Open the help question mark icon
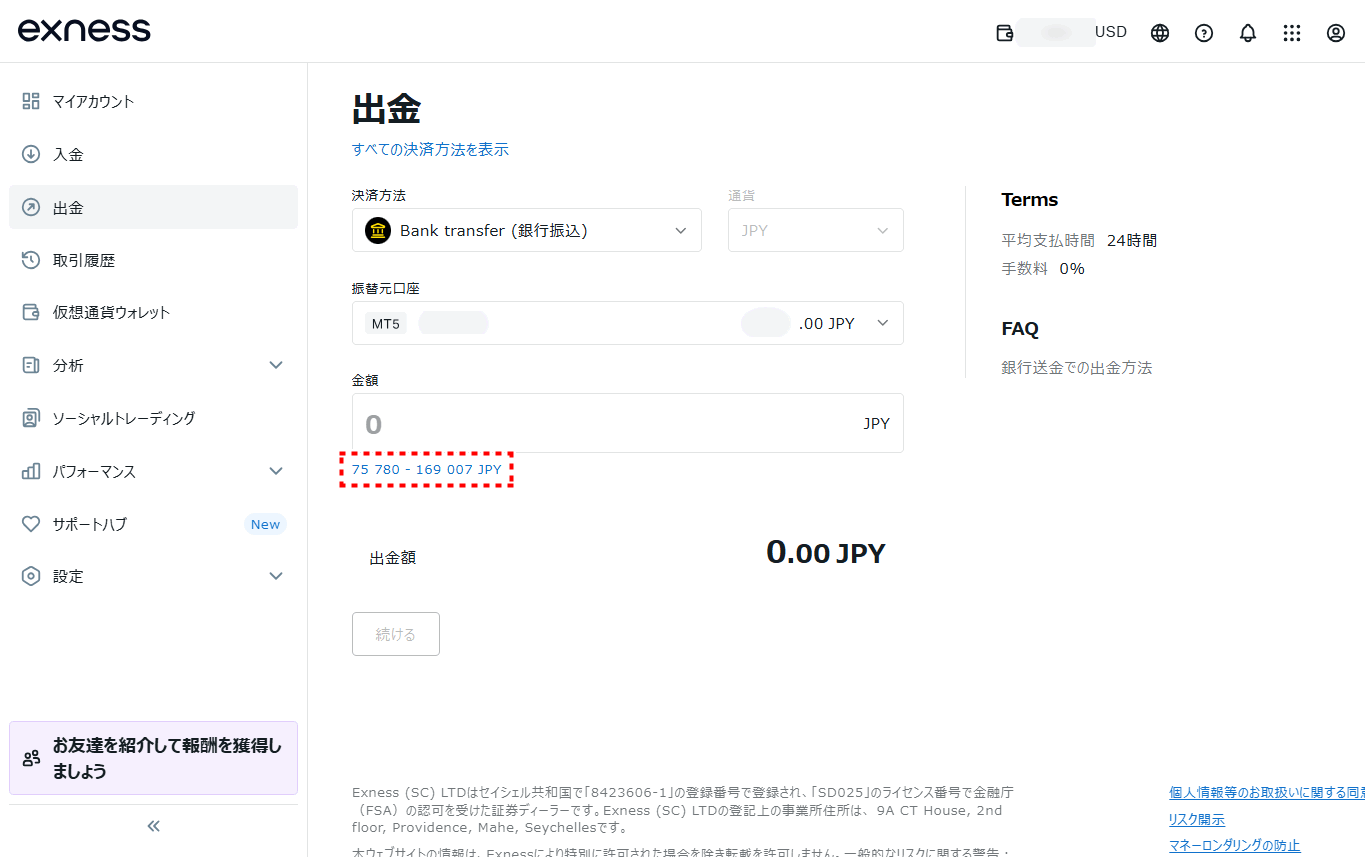Image resolution: width=1365 pixels, height=857 pixels. [x=1204, y=33]
